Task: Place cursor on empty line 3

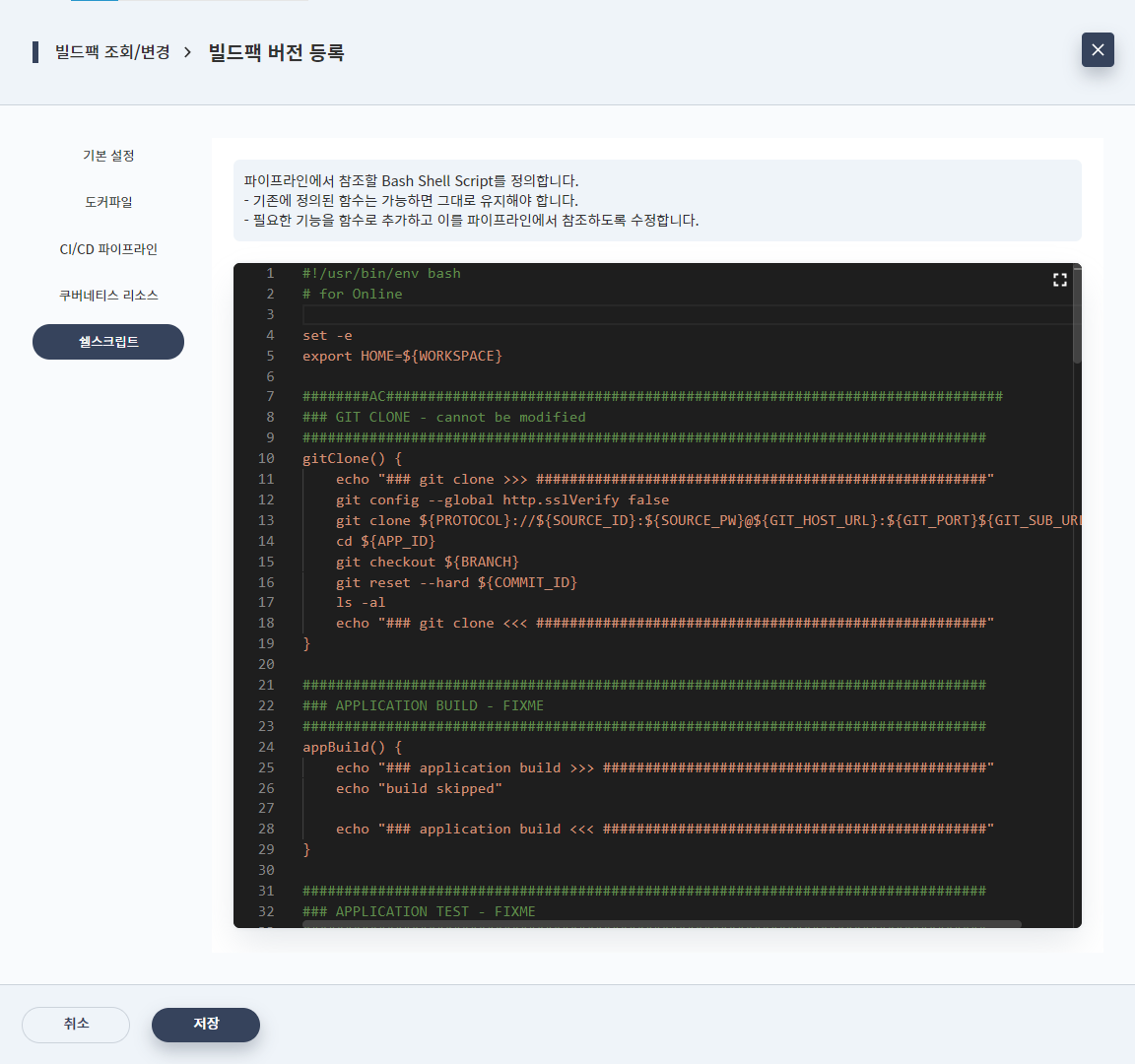Action: [688, 315]
